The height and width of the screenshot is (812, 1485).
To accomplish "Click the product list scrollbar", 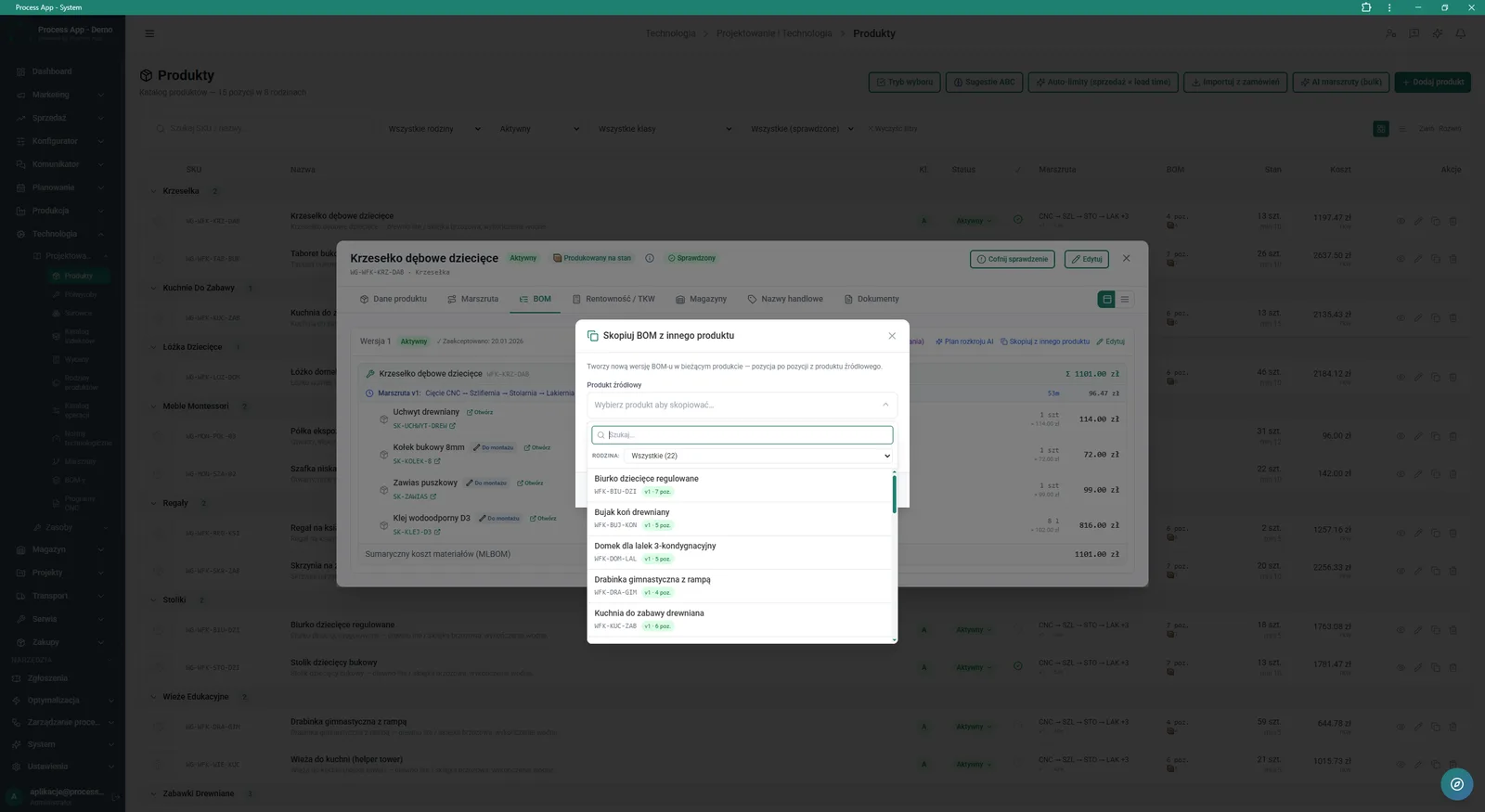I will point(895,494).
